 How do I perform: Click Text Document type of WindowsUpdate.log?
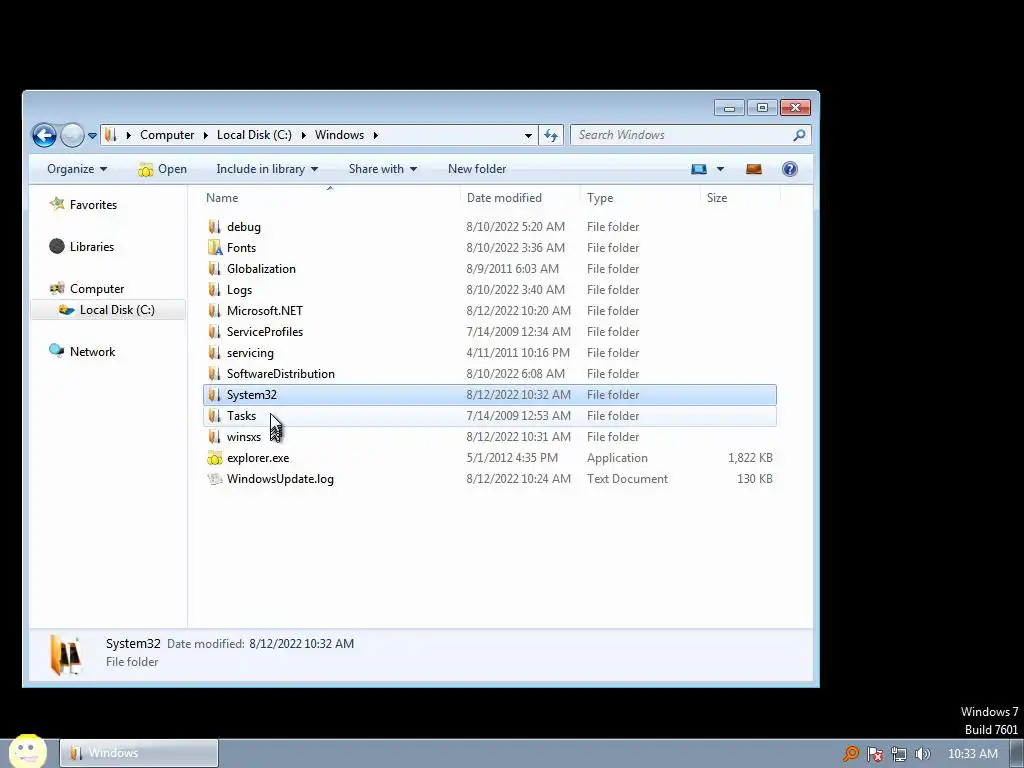[627, 479]
